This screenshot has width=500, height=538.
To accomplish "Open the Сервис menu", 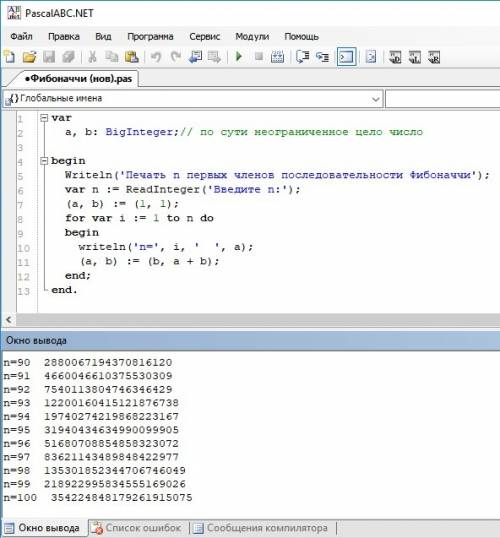I will point(205,36).
